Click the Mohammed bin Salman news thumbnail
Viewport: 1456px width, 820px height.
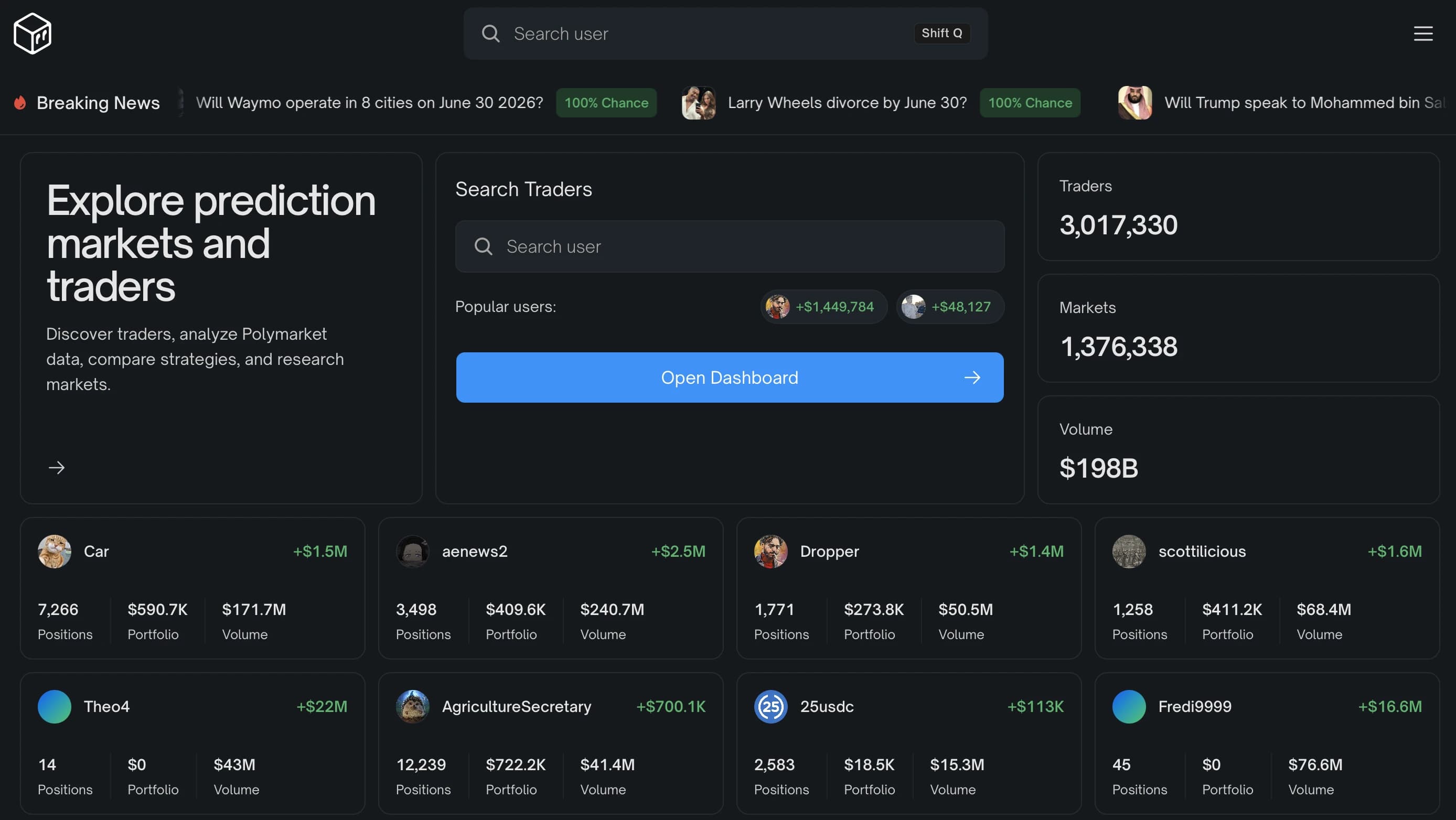(1135, 102)
